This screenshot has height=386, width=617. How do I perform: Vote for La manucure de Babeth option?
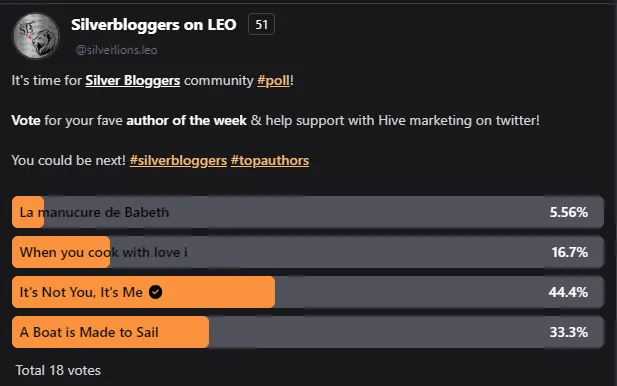pos(308,212)
